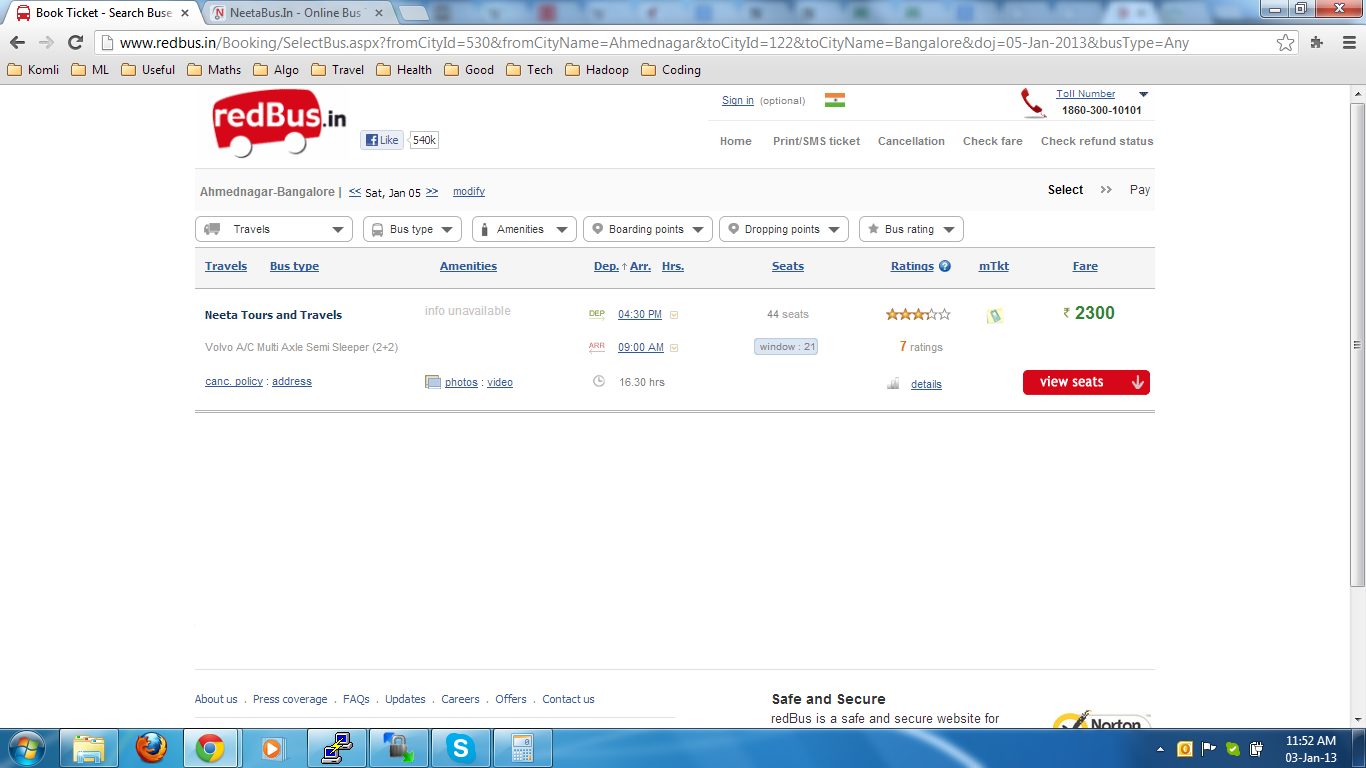Sort by the Fare column header
Image resolution: width=1366 pixels, height=768 pixels.
pyautogui.click(x=1085, y=266)
